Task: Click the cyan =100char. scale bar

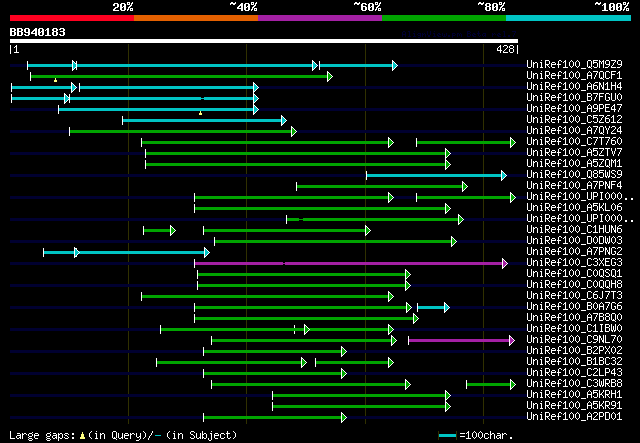Action: tap(447, 436)
